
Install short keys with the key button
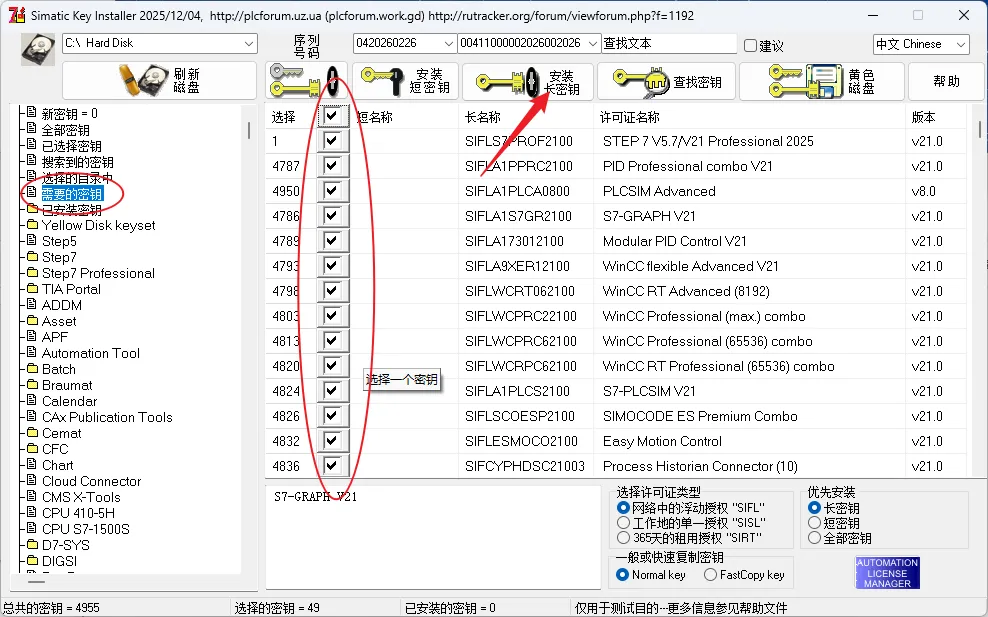click(x=405, y=81)
